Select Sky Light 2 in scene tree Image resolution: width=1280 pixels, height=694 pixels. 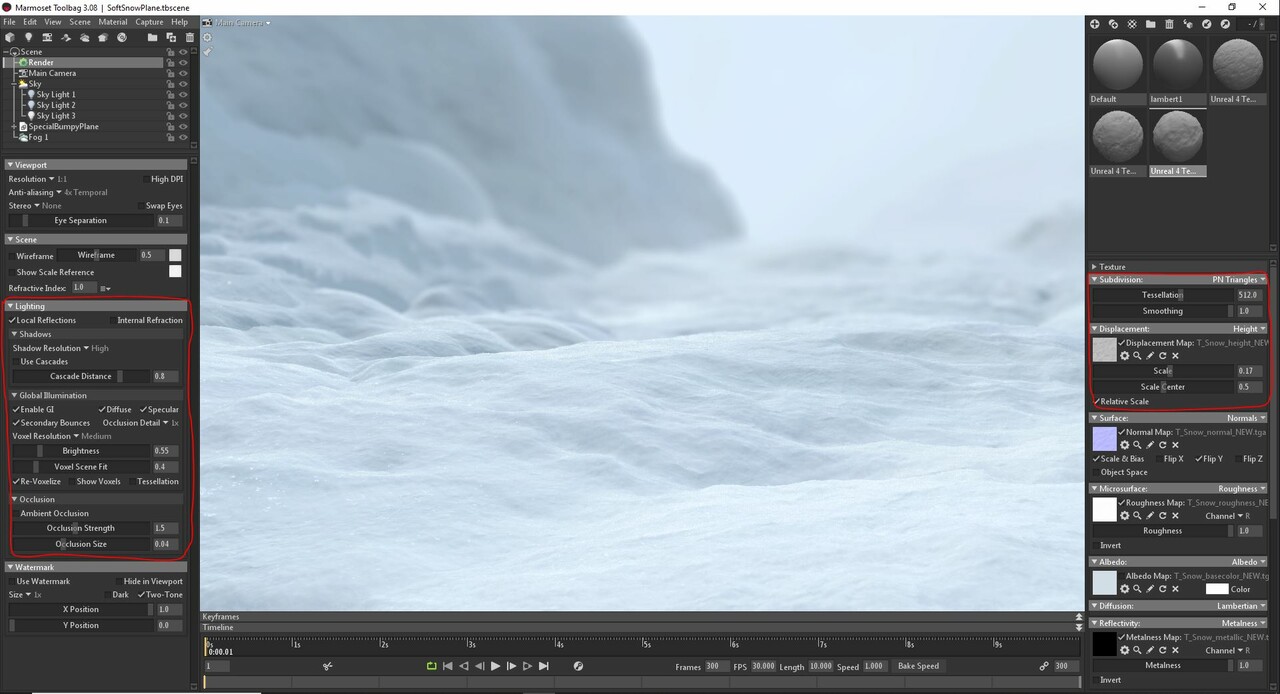pos(56,105)
